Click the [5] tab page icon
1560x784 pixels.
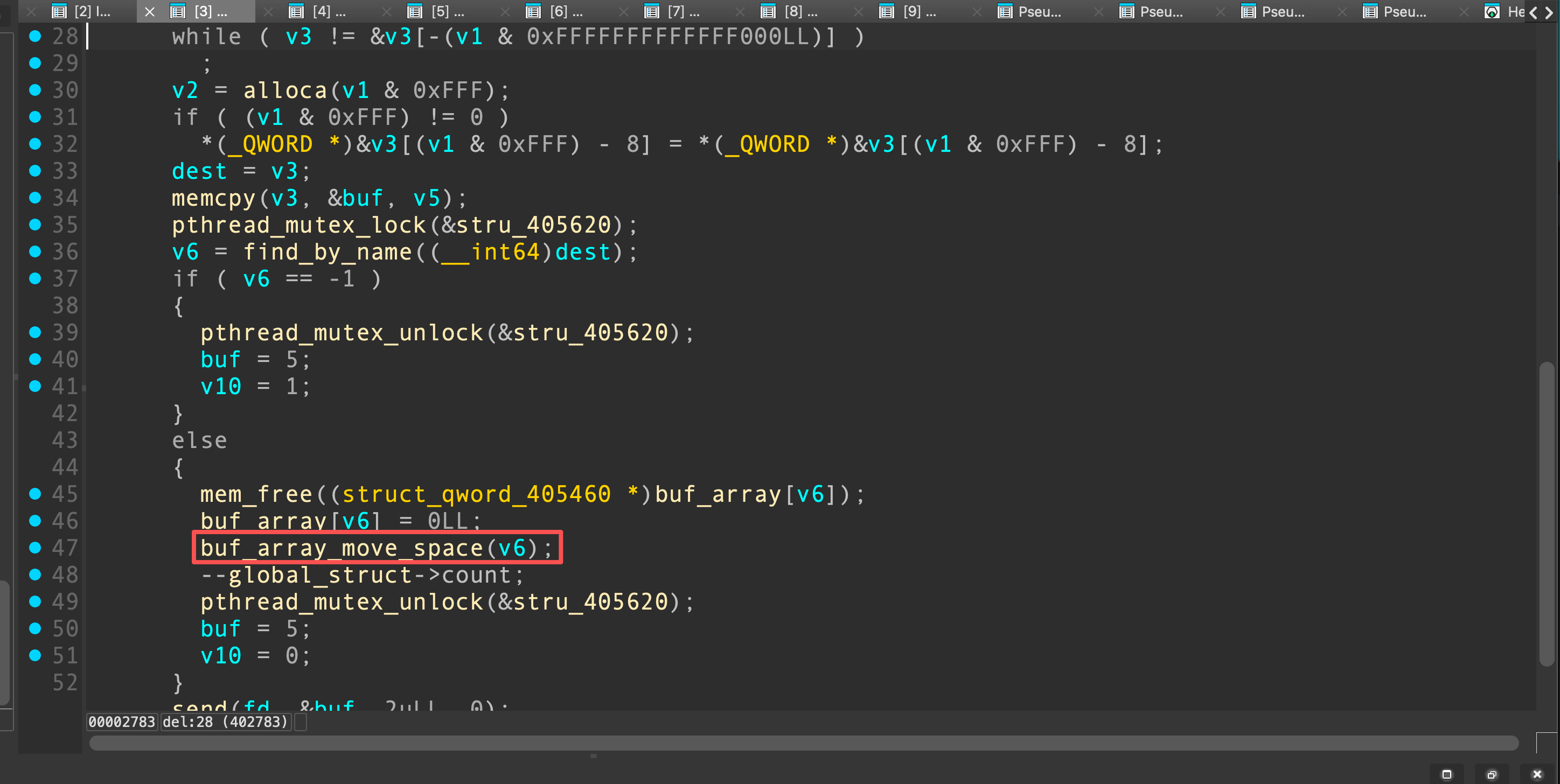[x=414, y=11]
